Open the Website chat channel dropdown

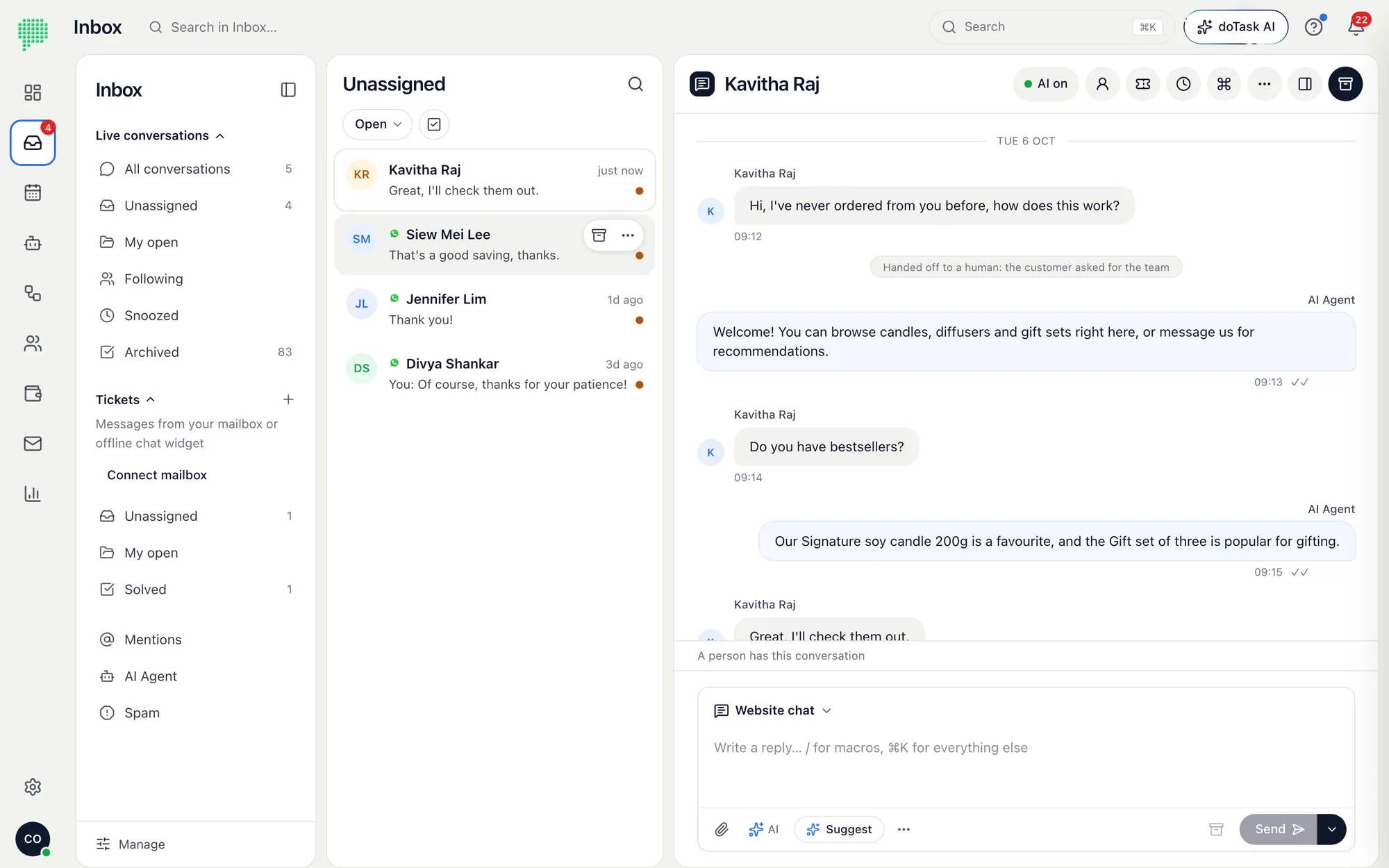(773, 710)
